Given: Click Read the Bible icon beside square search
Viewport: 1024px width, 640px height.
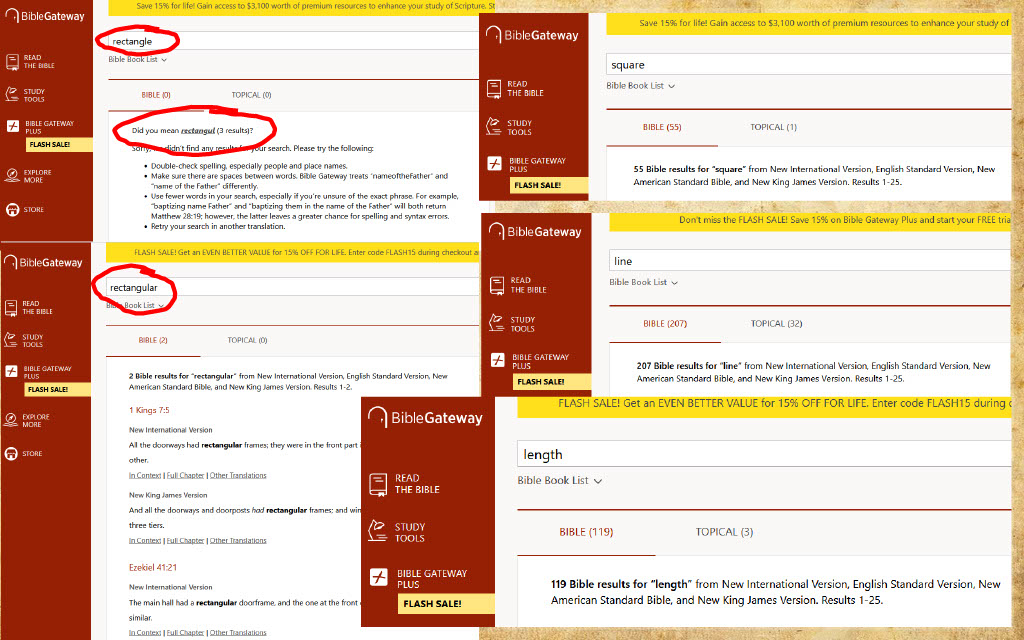Looking at the screenshot, I should (x=494, y=88).
